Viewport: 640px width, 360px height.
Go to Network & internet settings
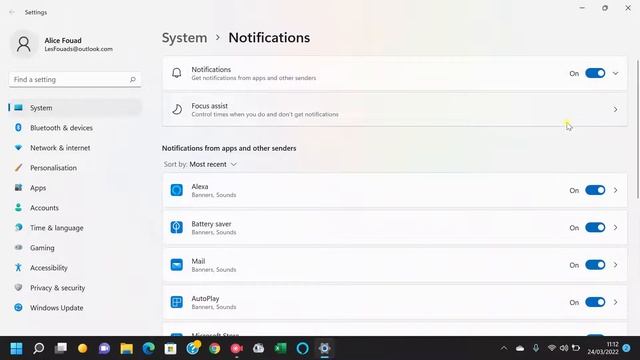[x=75, y=148]
